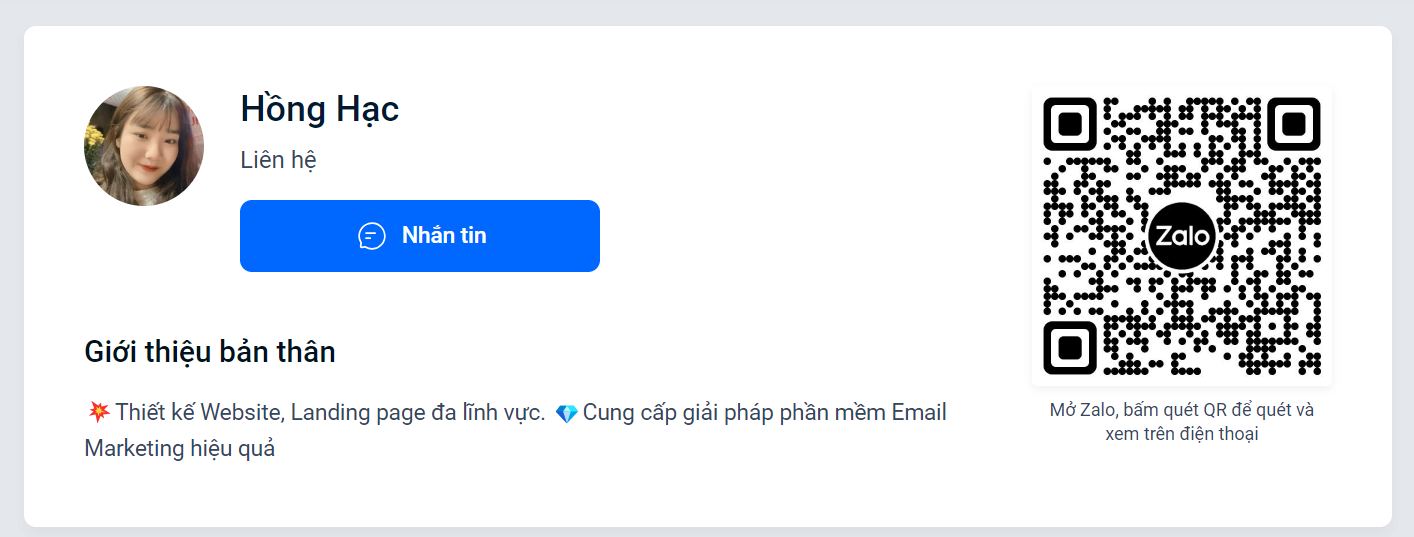Click the Liên hệ label under the name
Viewport: 1414px width, 537px height.
[279, 160]
